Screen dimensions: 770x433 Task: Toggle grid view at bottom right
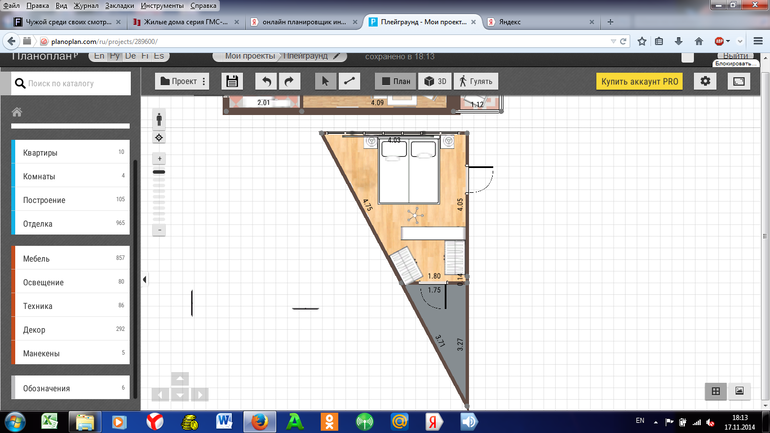tap(716, 391)
